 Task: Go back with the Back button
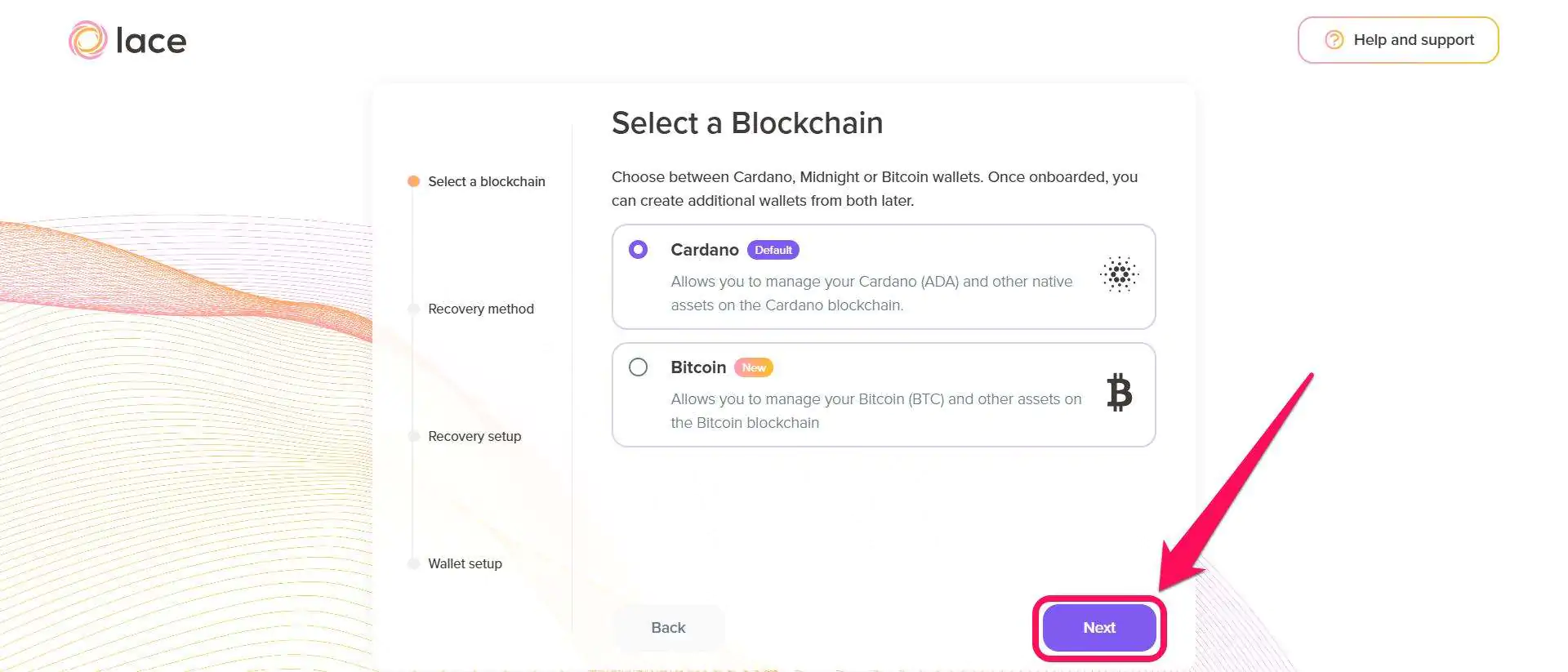[x=668, y=627]
